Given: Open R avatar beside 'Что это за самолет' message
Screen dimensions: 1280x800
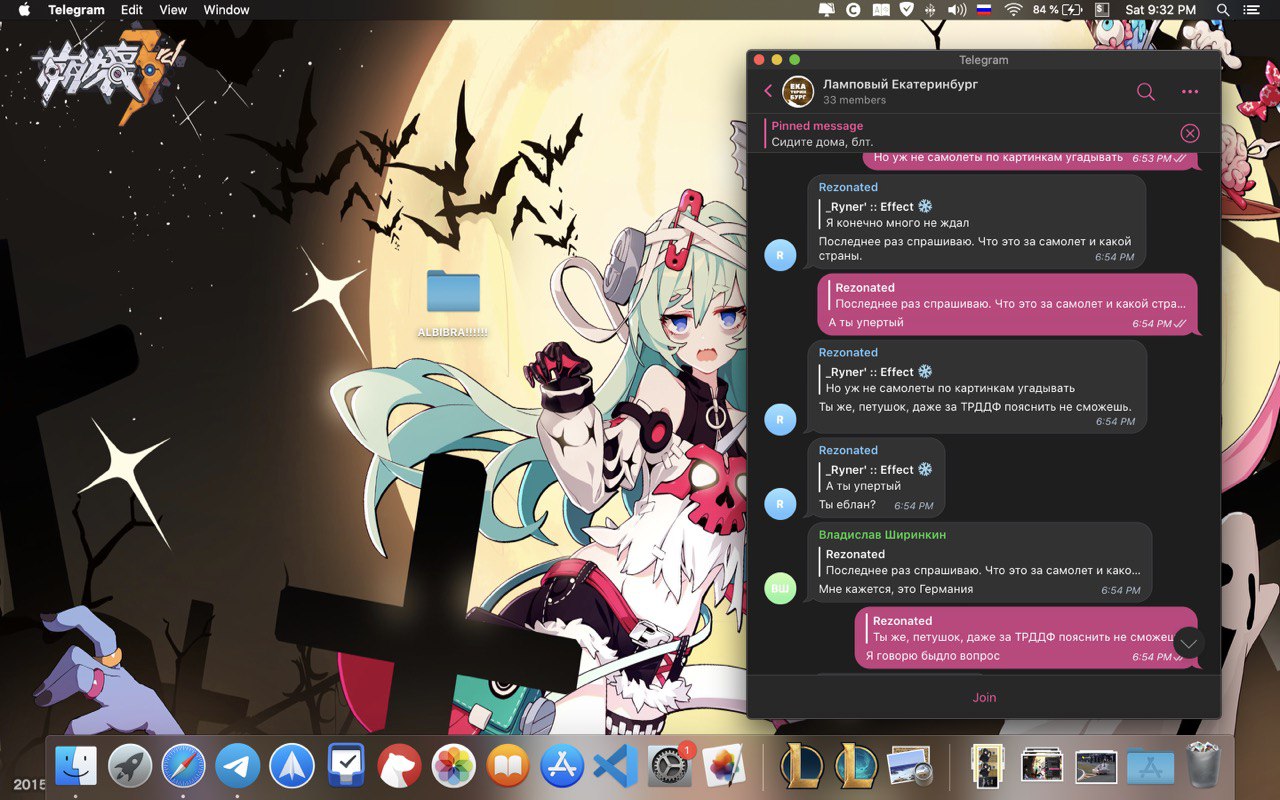Looking at the screenshot, I should click(x=780, y=255).
